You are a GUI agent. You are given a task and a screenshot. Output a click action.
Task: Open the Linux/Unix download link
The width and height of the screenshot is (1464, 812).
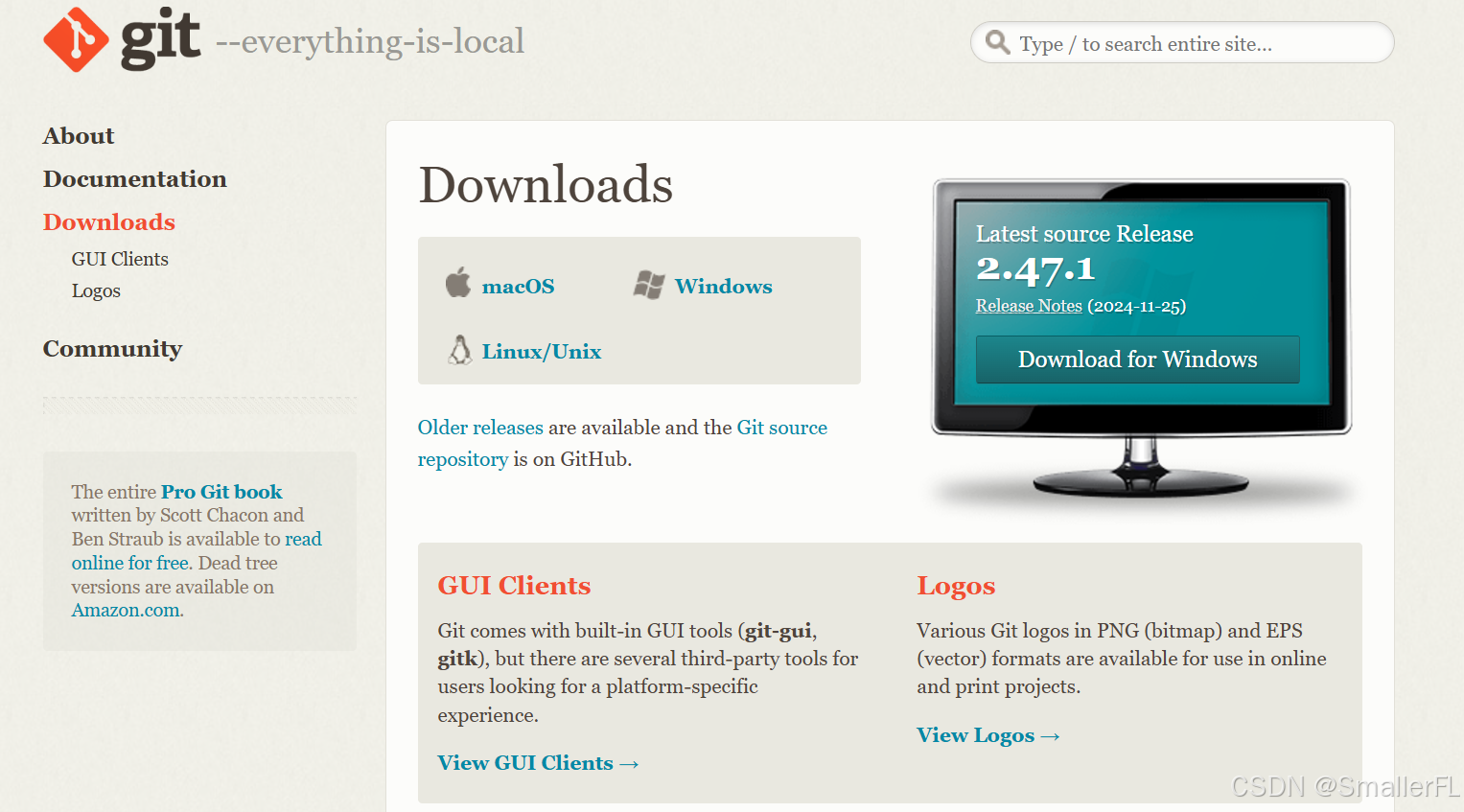click(x=542, y=352)
